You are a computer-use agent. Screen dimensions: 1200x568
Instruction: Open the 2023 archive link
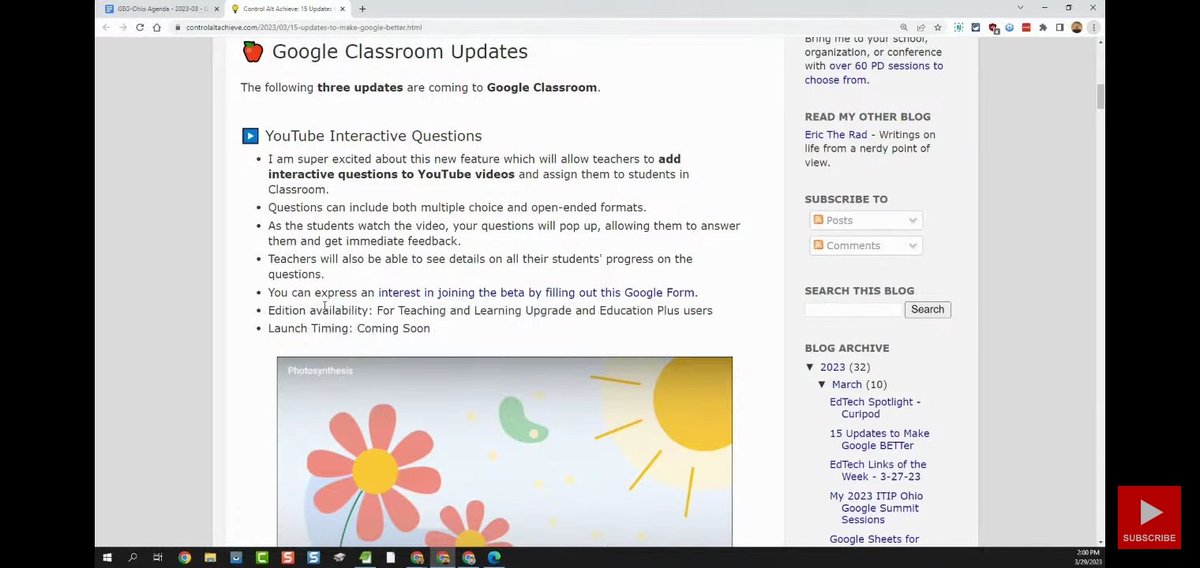[832, 367]
